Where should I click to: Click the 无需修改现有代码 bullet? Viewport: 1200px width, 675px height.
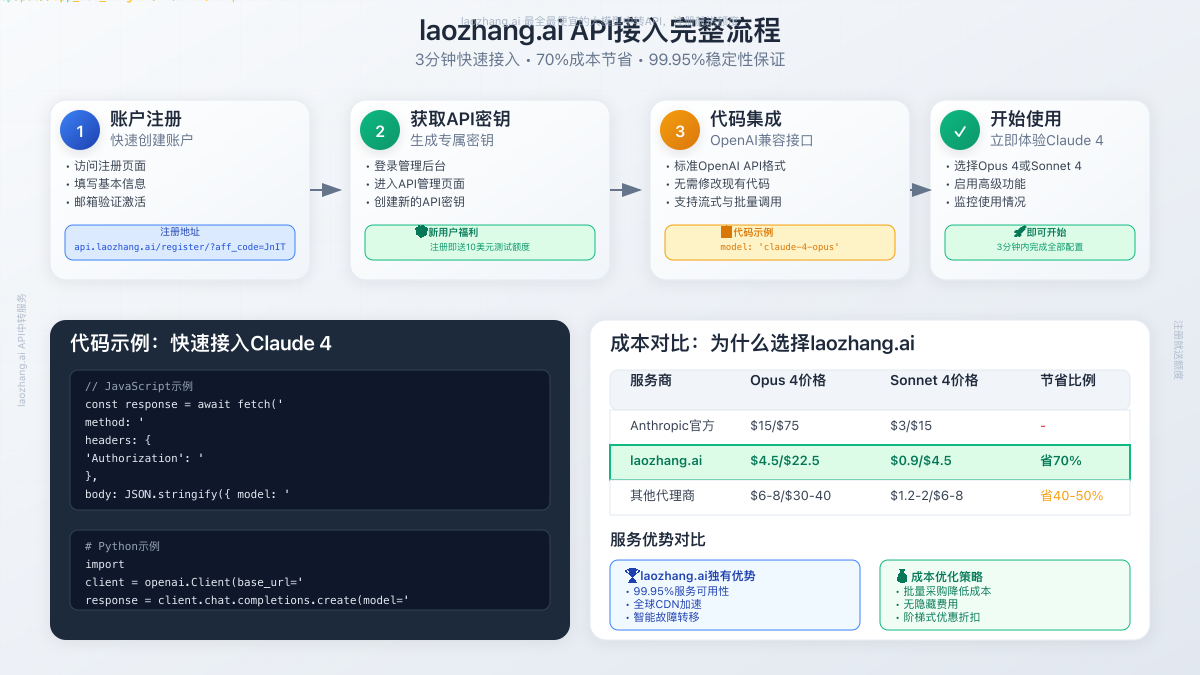click(718, 184)
